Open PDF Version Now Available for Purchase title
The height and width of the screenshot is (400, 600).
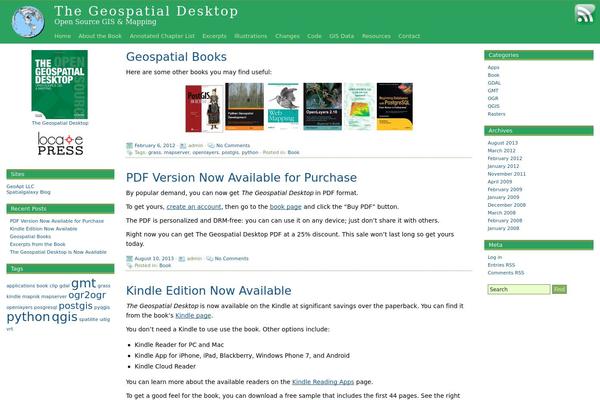point(241,178)
